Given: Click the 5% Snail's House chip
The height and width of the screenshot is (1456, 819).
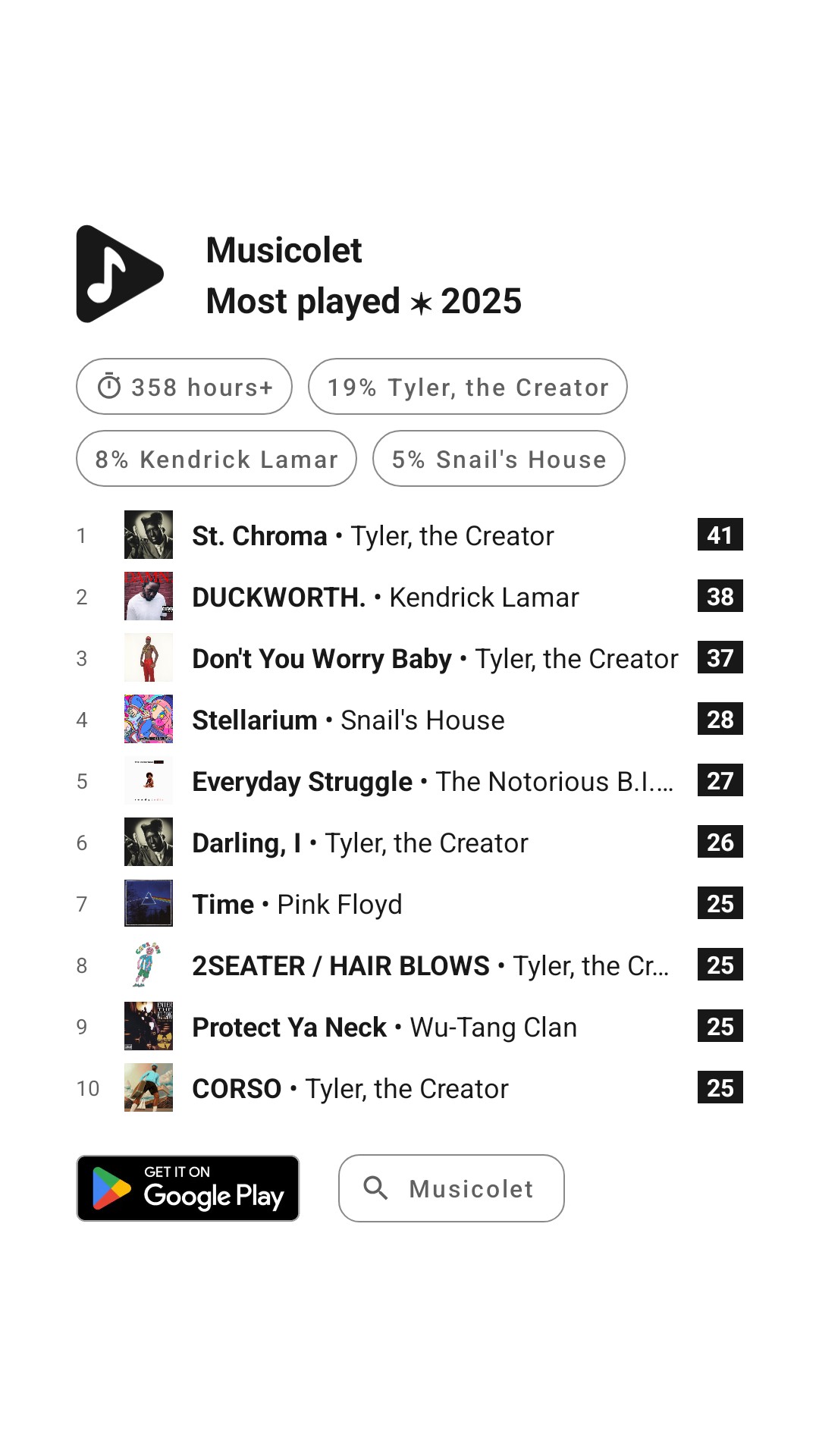Looking at the screenshot, I should coord(498,459).
